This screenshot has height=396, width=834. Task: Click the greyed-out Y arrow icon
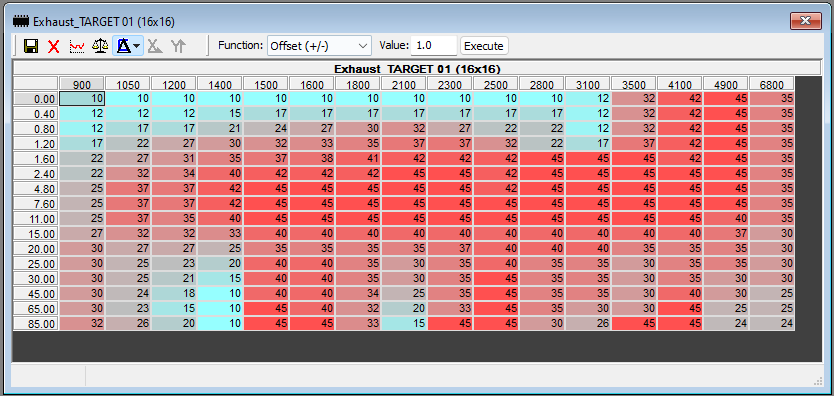click(x=178, y=46)
